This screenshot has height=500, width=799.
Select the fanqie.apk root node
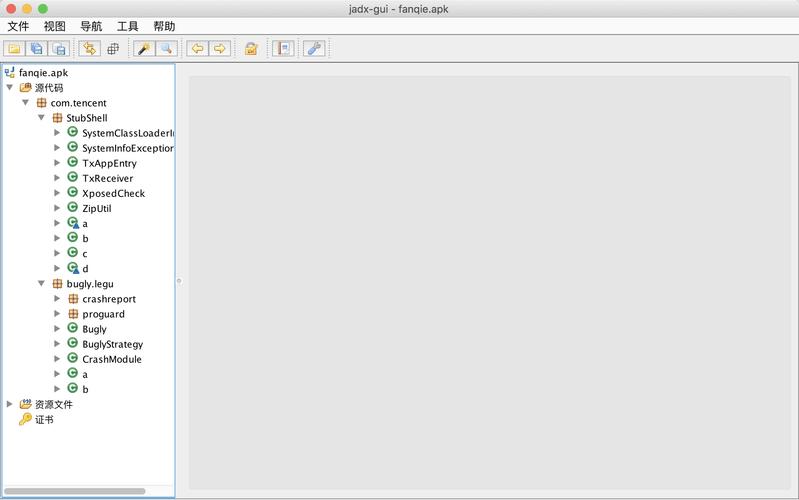click(43, 73)
